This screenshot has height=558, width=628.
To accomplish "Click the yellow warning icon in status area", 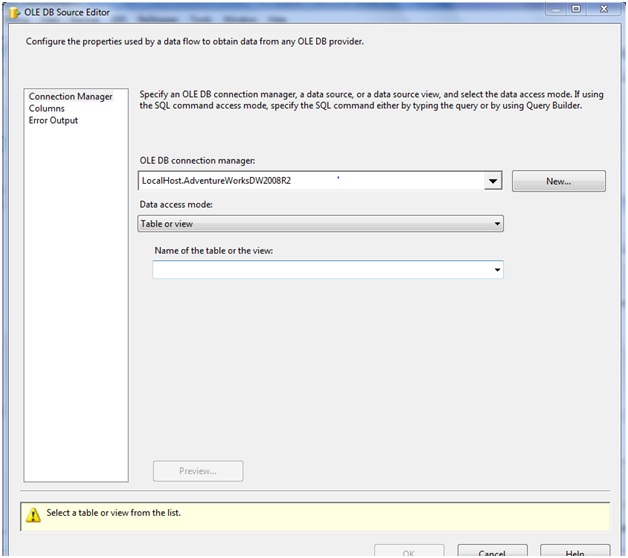I will pyautogui.click(x=33, y=515).
